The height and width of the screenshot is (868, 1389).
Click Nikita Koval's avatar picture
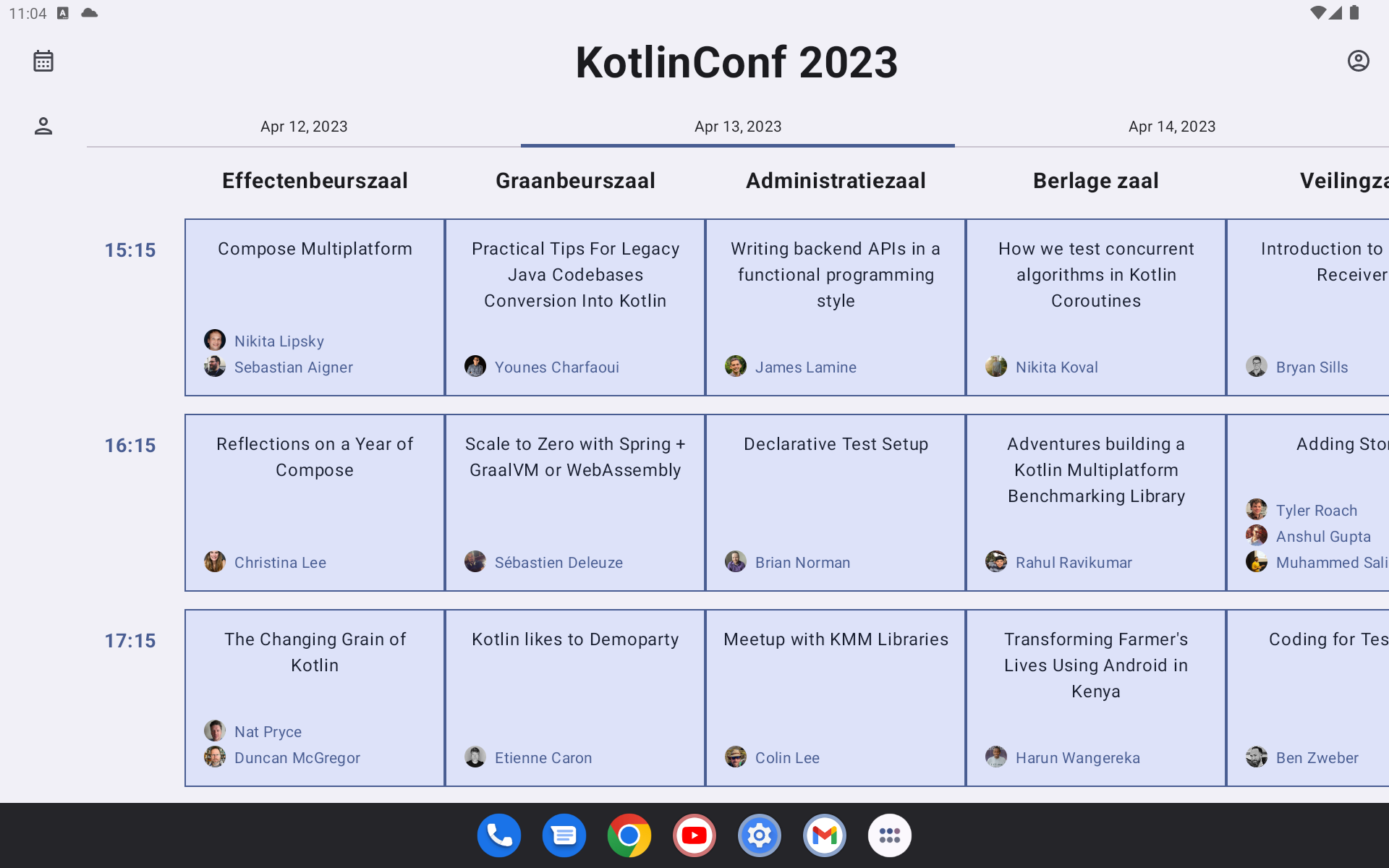point(996,366)
